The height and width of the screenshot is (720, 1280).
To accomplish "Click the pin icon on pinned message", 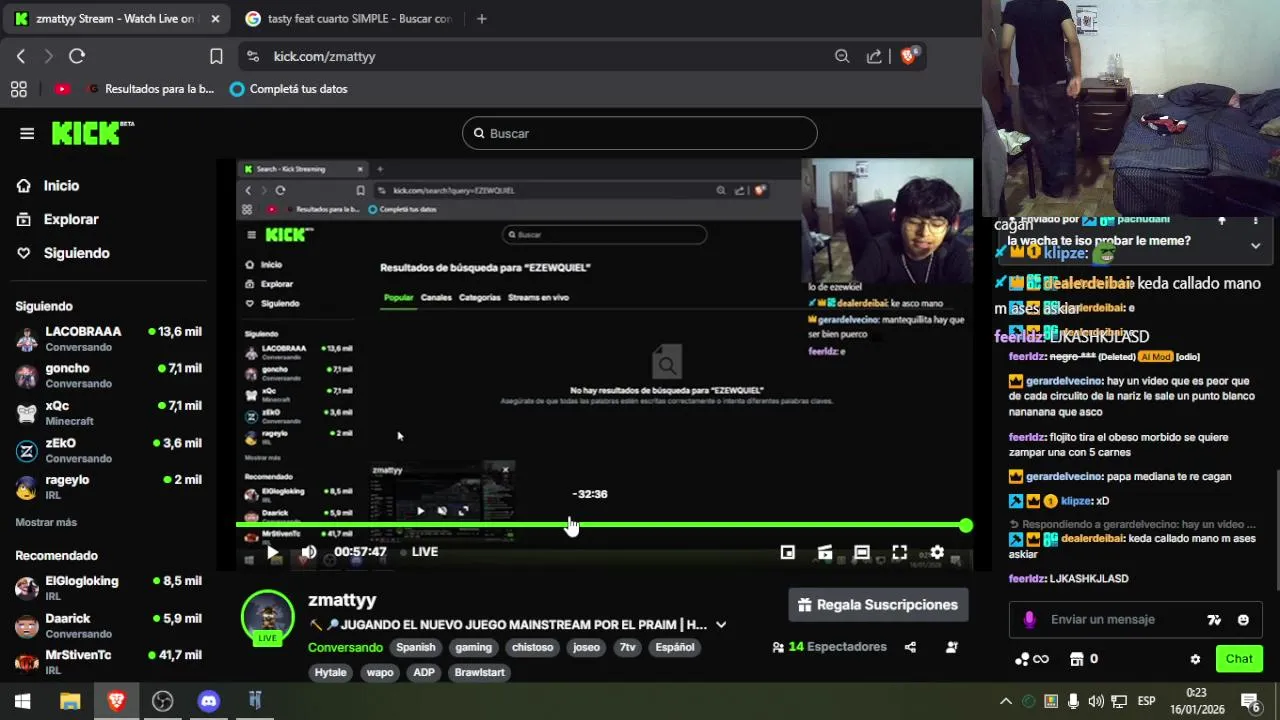I will 1221,220.
